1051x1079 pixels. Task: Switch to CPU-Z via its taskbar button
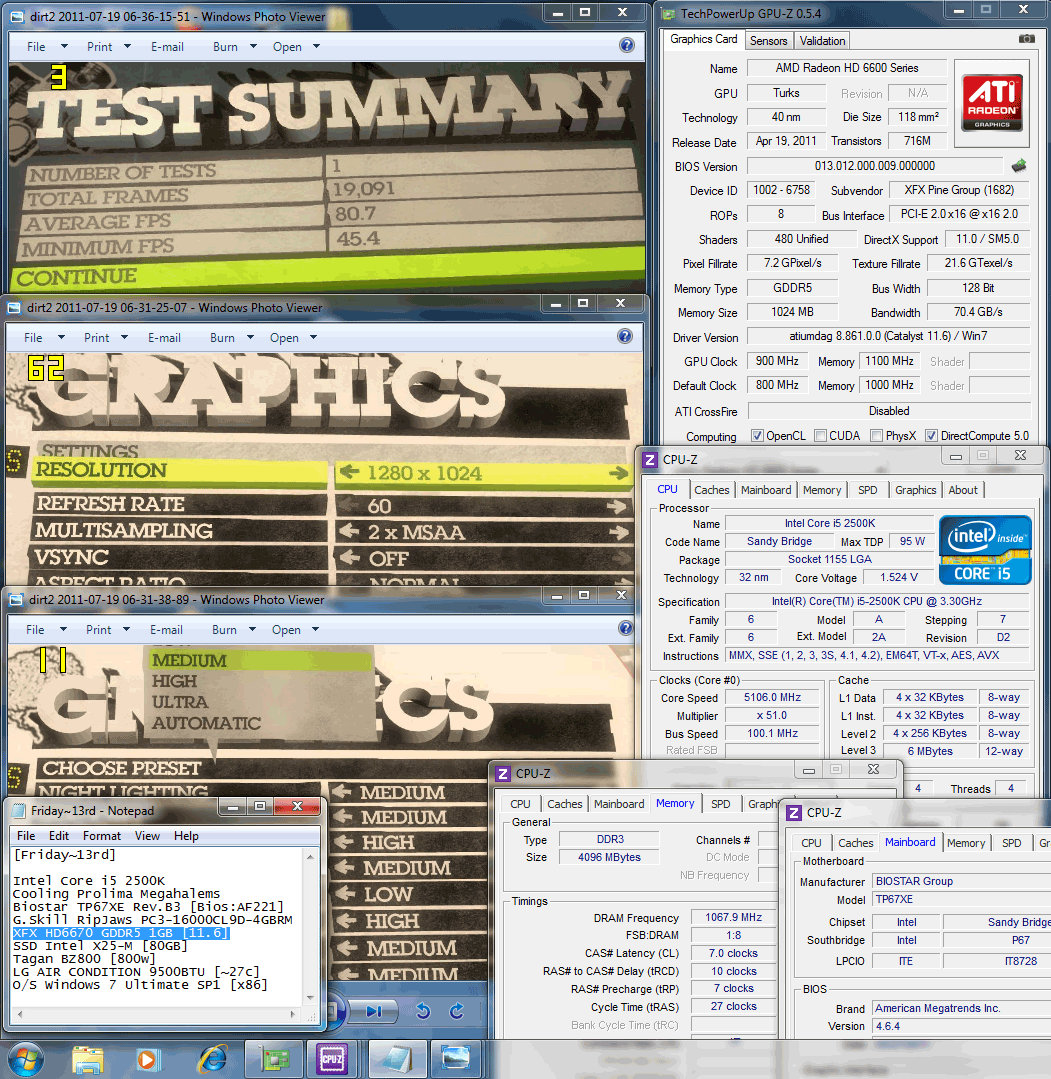pos(332,1060)
